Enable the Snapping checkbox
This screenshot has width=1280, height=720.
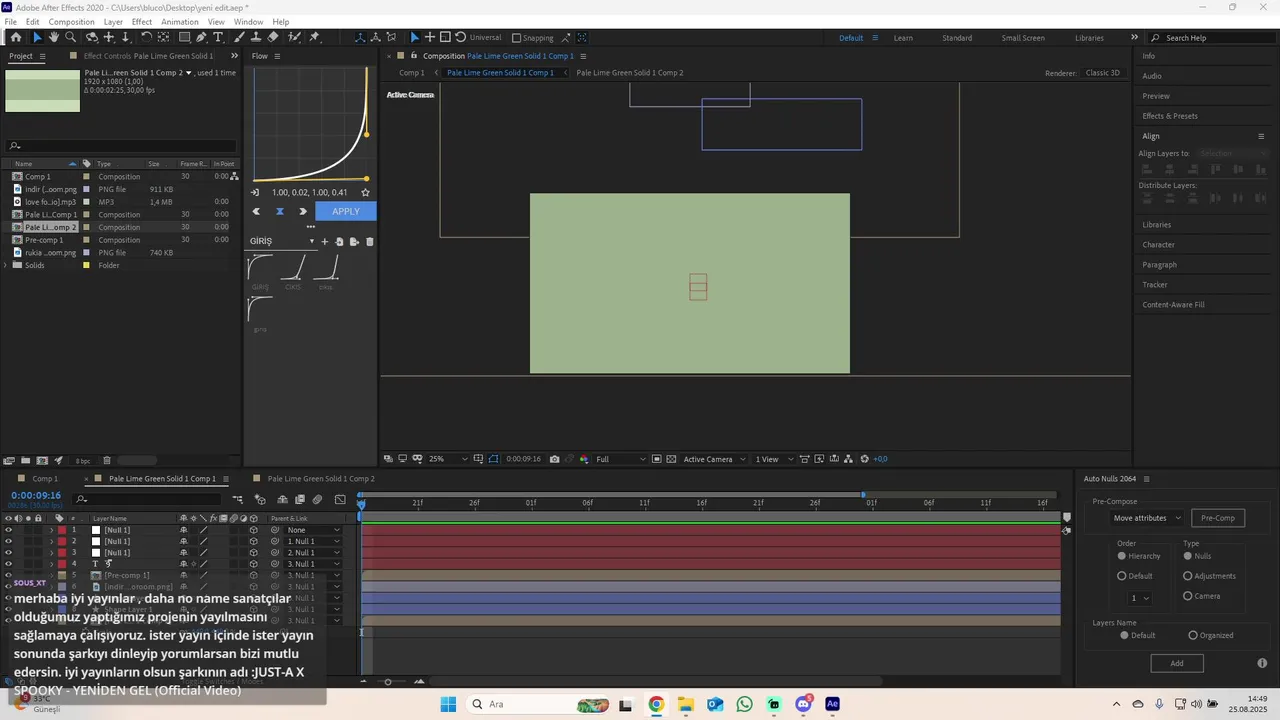point(517,38)
